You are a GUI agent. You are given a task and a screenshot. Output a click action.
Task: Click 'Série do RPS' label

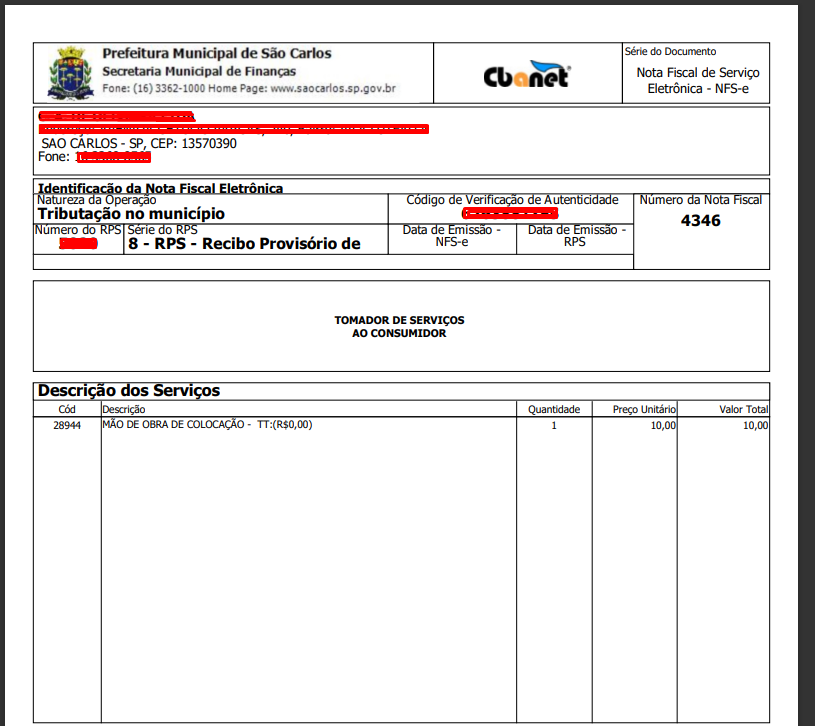tap(162, 230)
